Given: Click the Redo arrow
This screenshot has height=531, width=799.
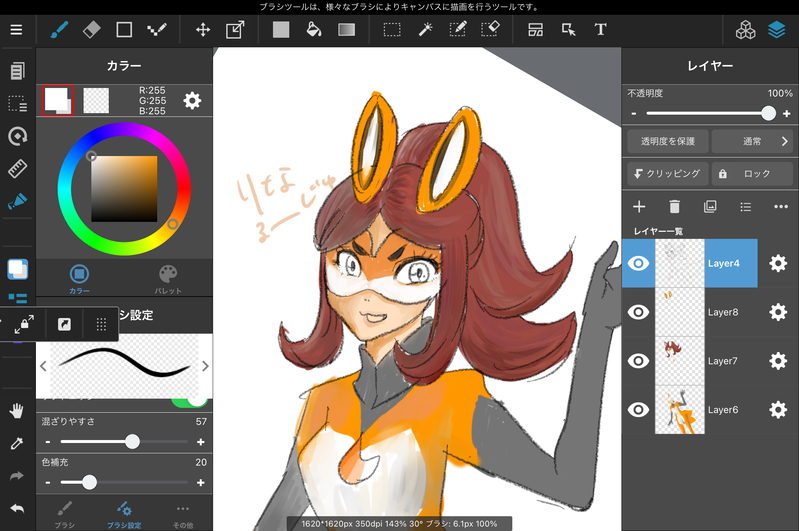Looking at the screenshot, I should [x=17, y=476].
